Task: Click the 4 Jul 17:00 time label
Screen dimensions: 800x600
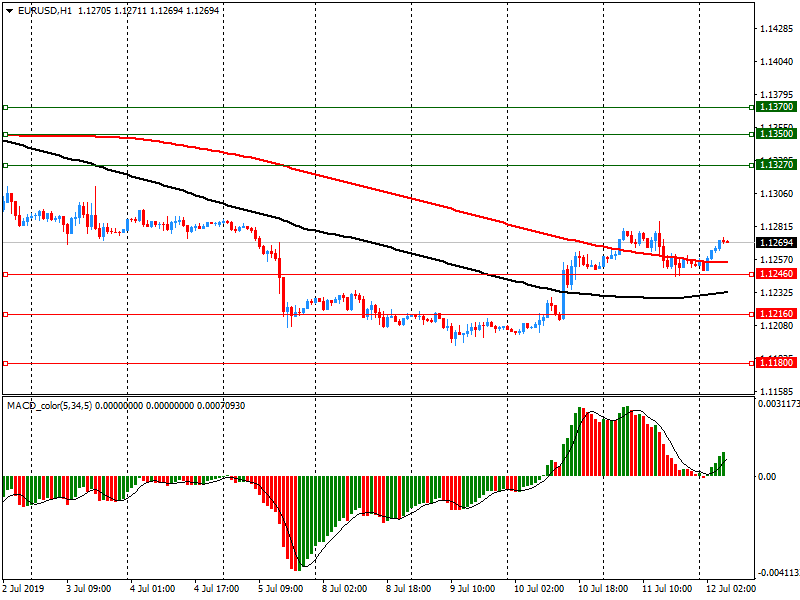Action: [217, 588]
